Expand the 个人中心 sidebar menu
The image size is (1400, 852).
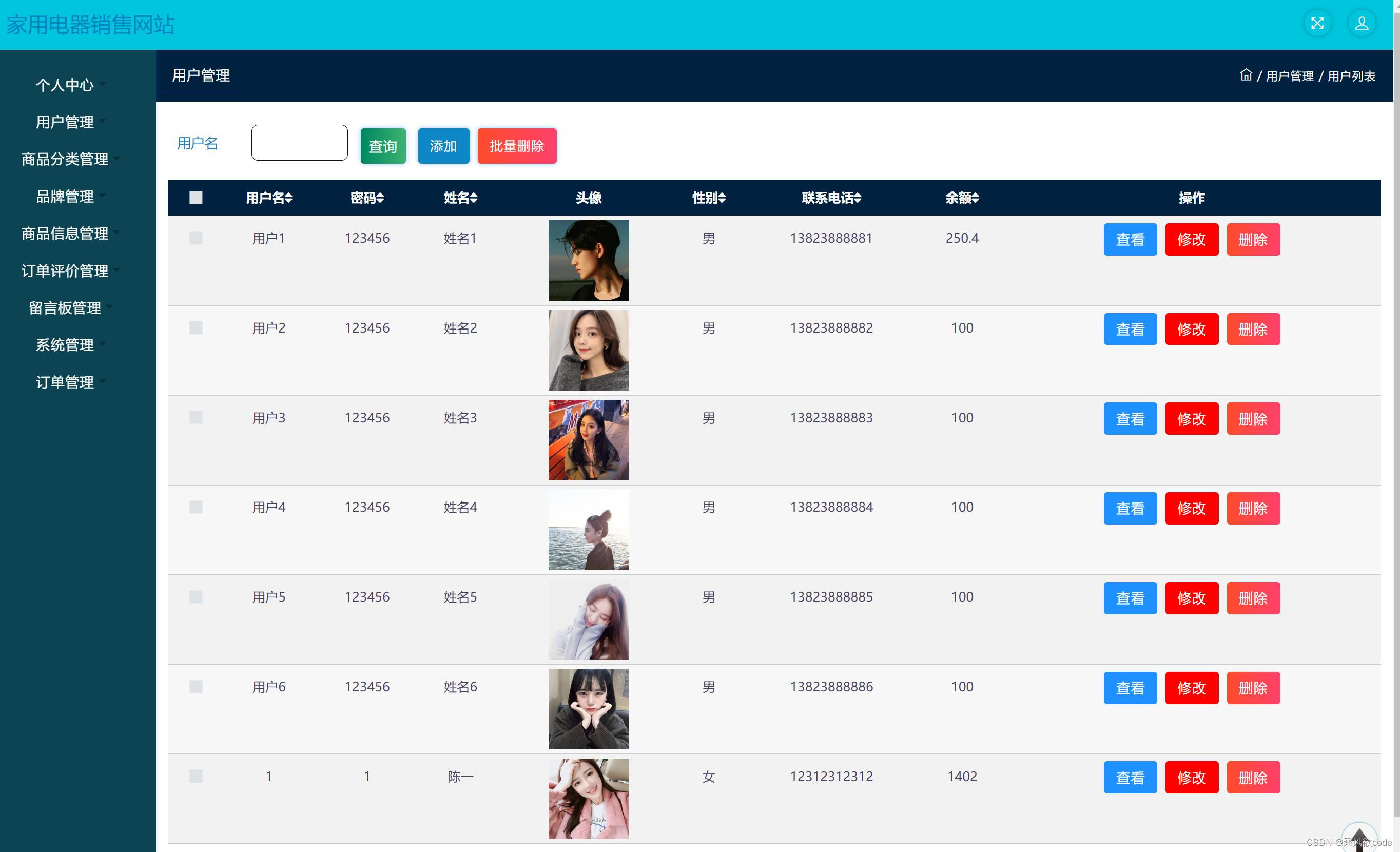click(x=65, y=85)
